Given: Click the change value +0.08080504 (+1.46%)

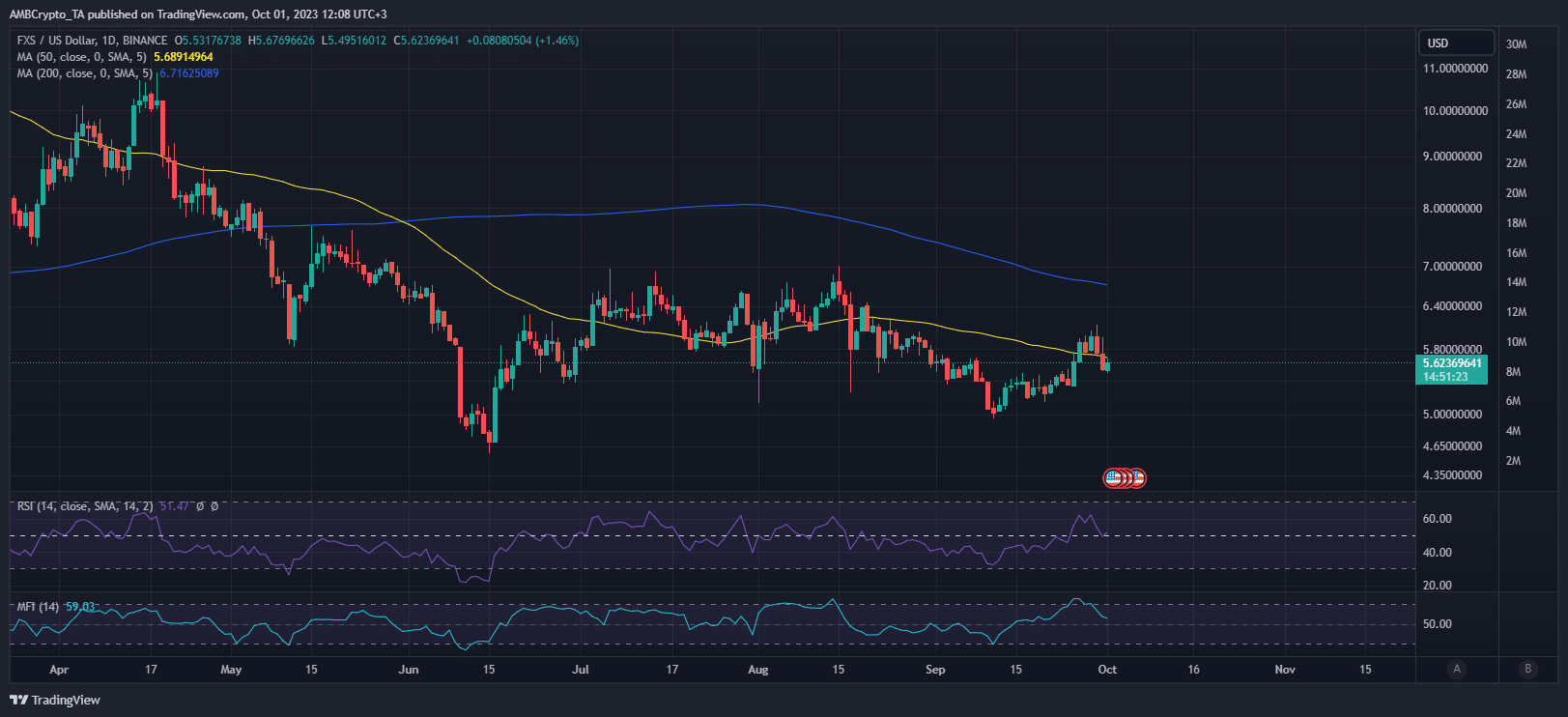Looking at the screenshot, I should (523, 41).
